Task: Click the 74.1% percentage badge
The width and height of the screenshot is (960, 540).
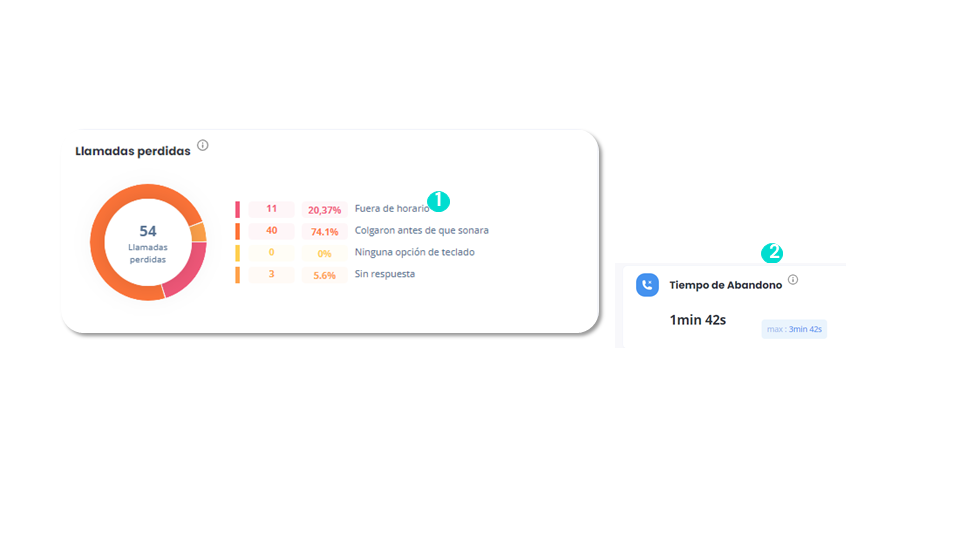Action: 324,231
